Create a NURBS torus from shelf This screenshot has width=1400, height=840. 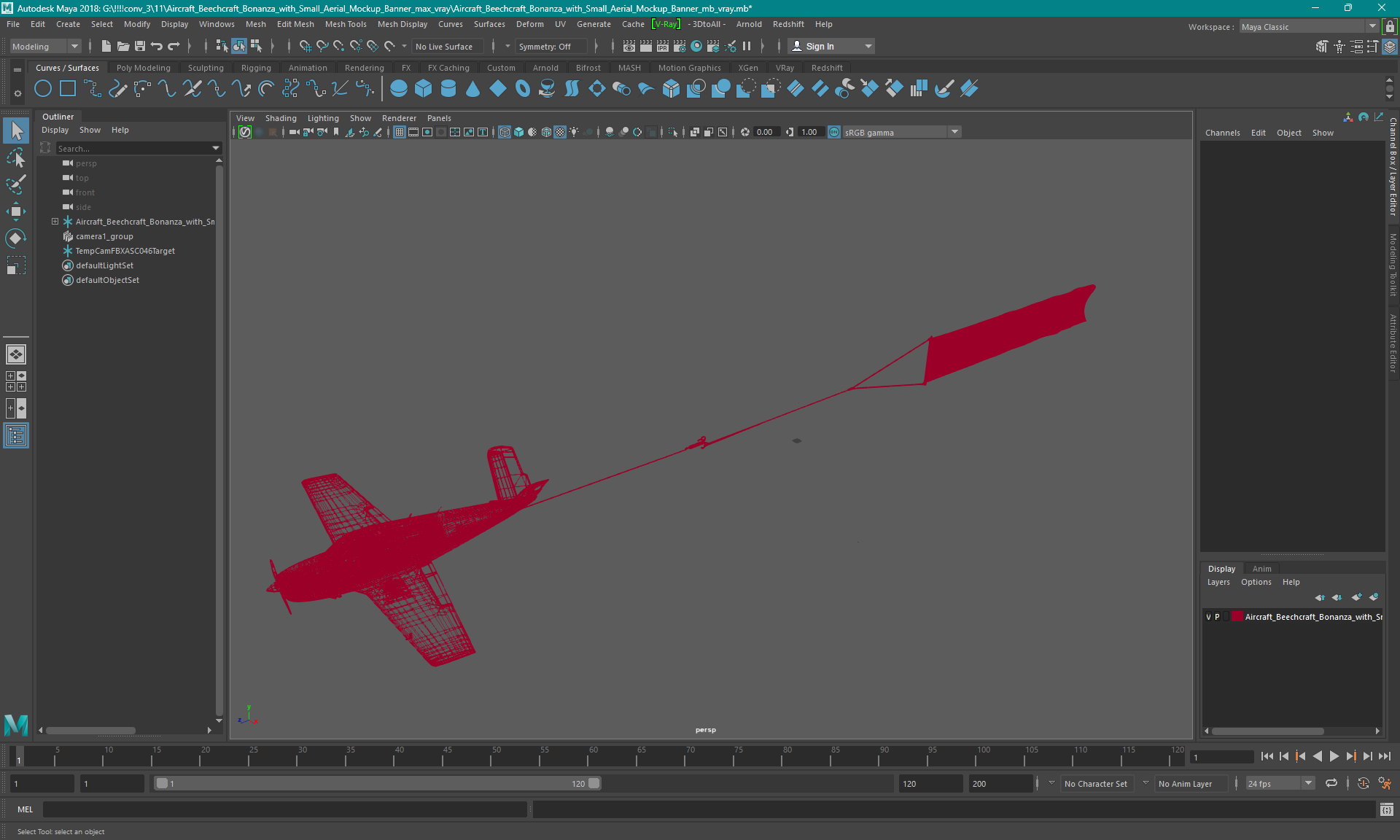click(x=523, y=89)
